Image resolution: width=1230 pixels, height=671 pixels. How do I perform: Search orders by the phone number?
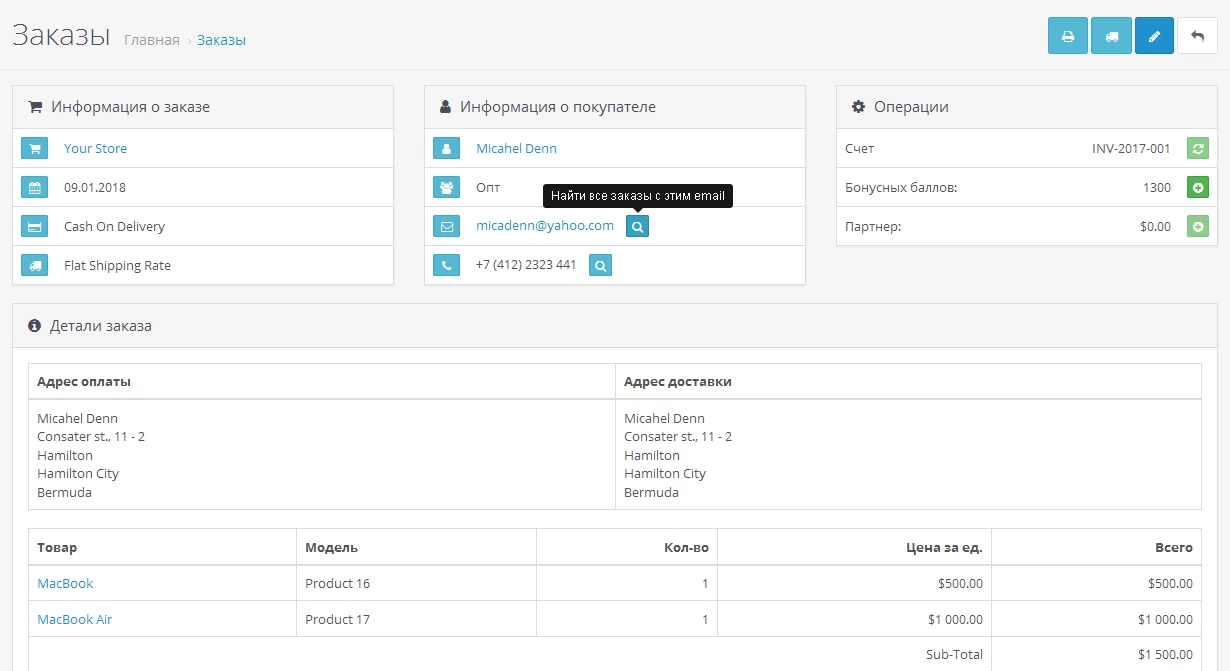coord(600,266)
